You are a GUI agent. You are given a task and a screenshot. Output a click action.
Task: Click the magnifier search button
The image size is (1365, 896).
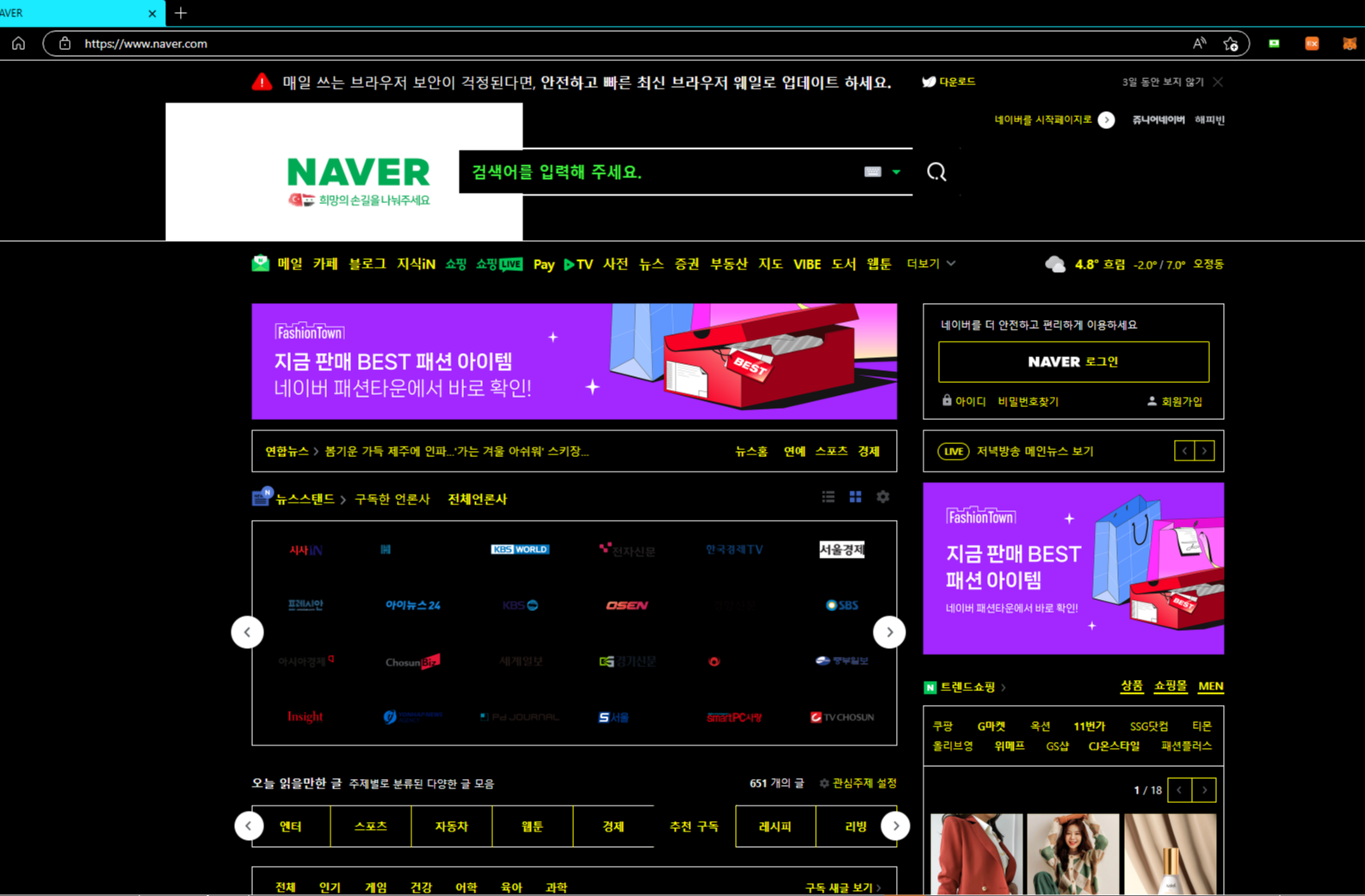click(936, 172)
